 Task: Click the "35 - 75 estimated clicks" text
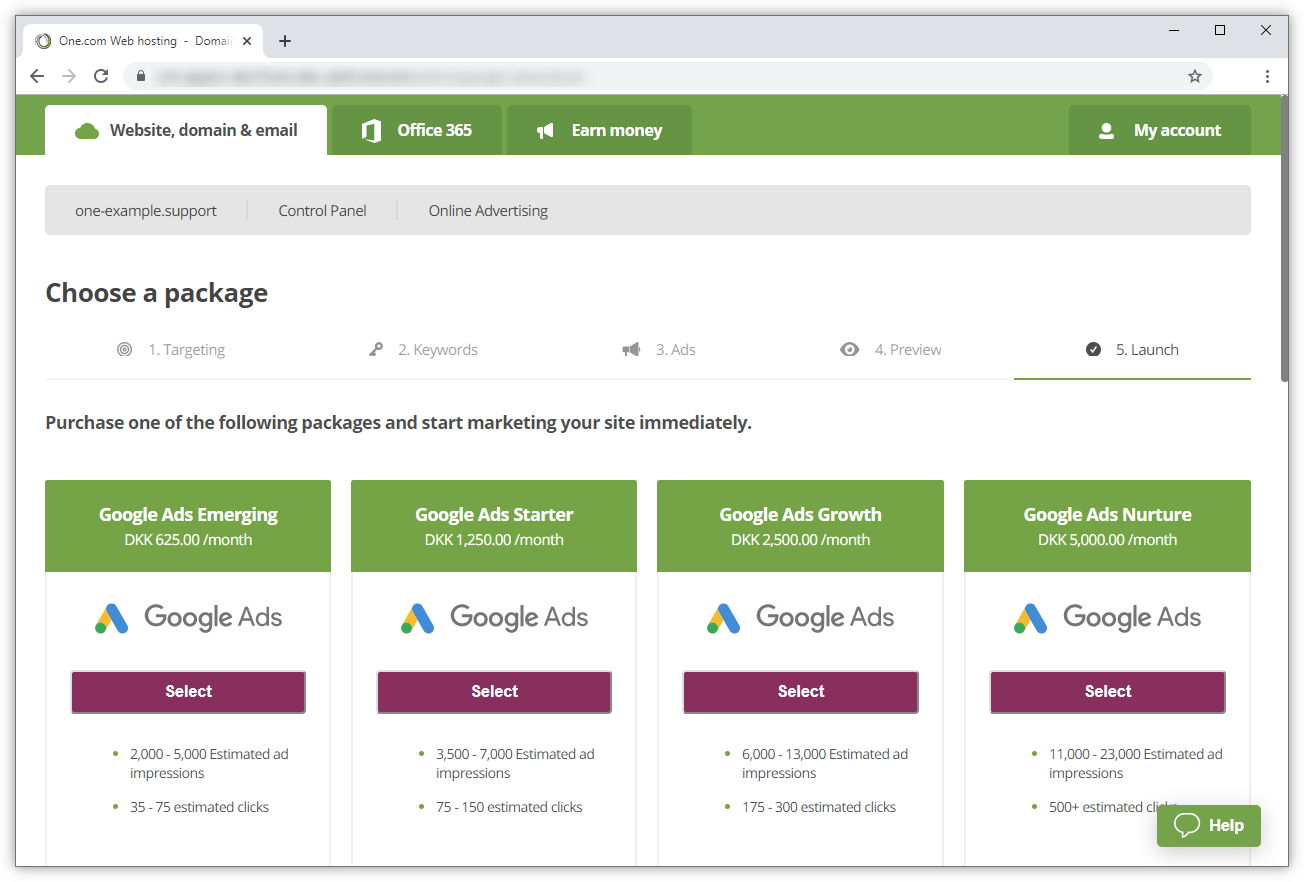tap(199, 807)
